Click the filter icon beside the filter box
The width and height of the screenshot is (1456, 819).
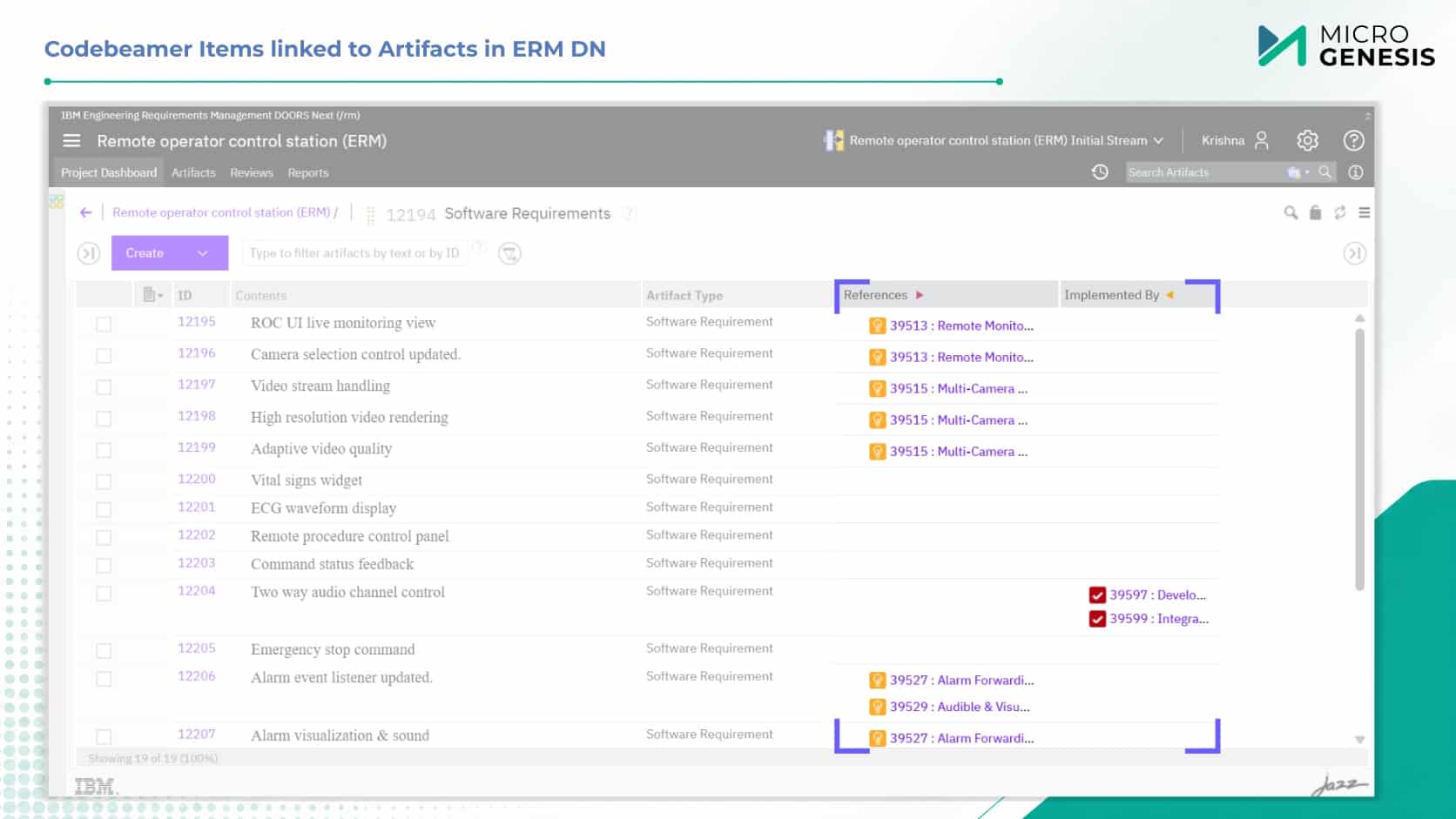(x=509, y=253)
